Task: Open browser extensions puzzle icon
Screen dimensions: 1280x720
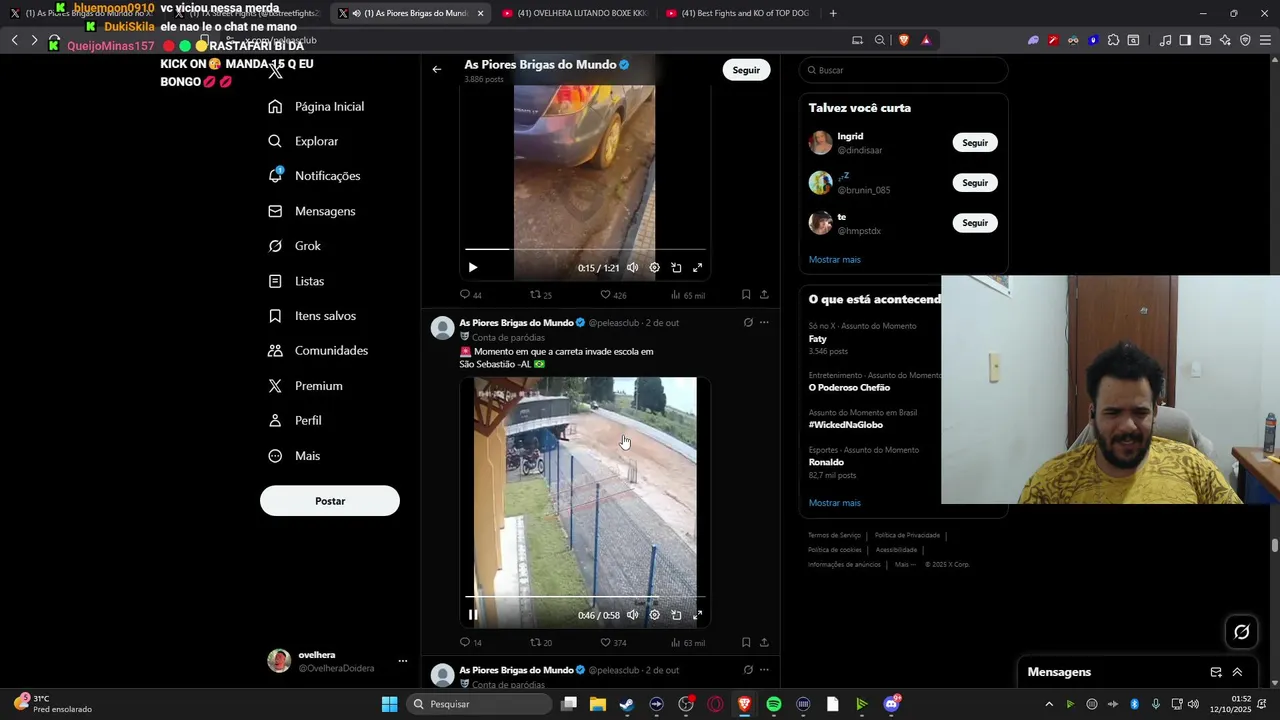Action: [1113, 40]
